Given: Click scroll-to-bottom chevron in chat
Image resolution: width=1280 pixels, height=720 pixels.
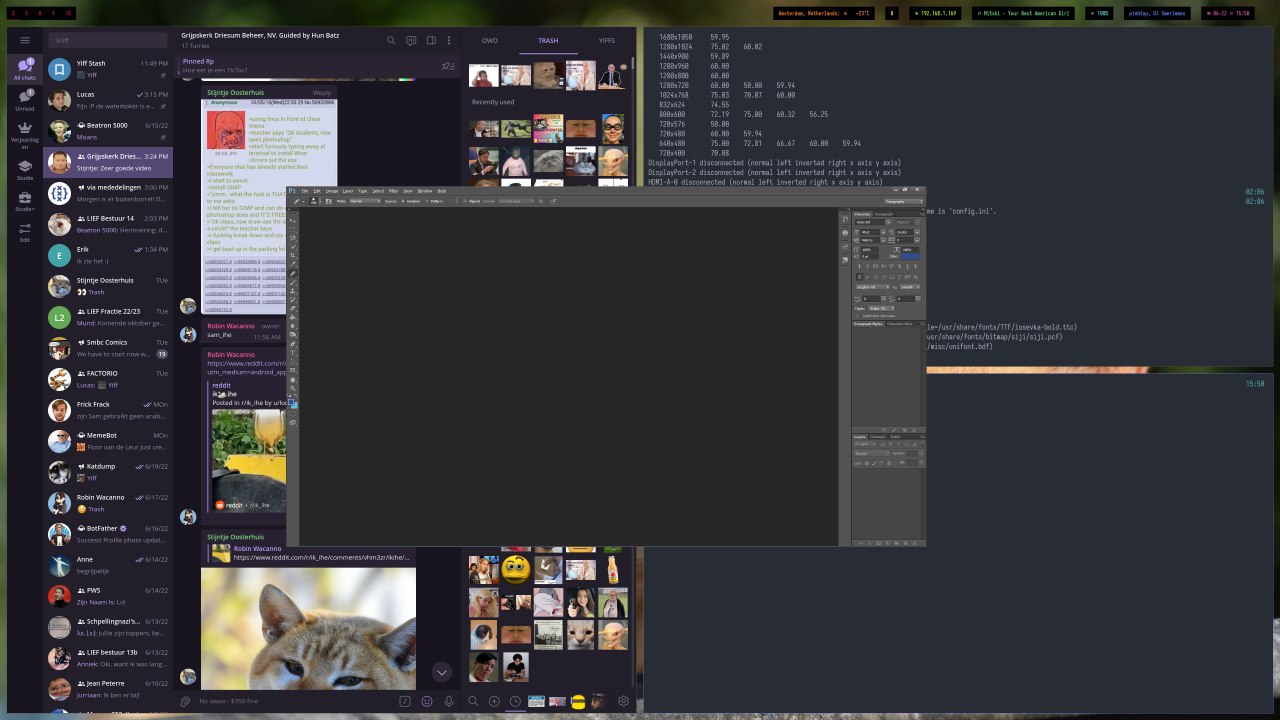Looking at the screenshot, I should tap(441, 672).
